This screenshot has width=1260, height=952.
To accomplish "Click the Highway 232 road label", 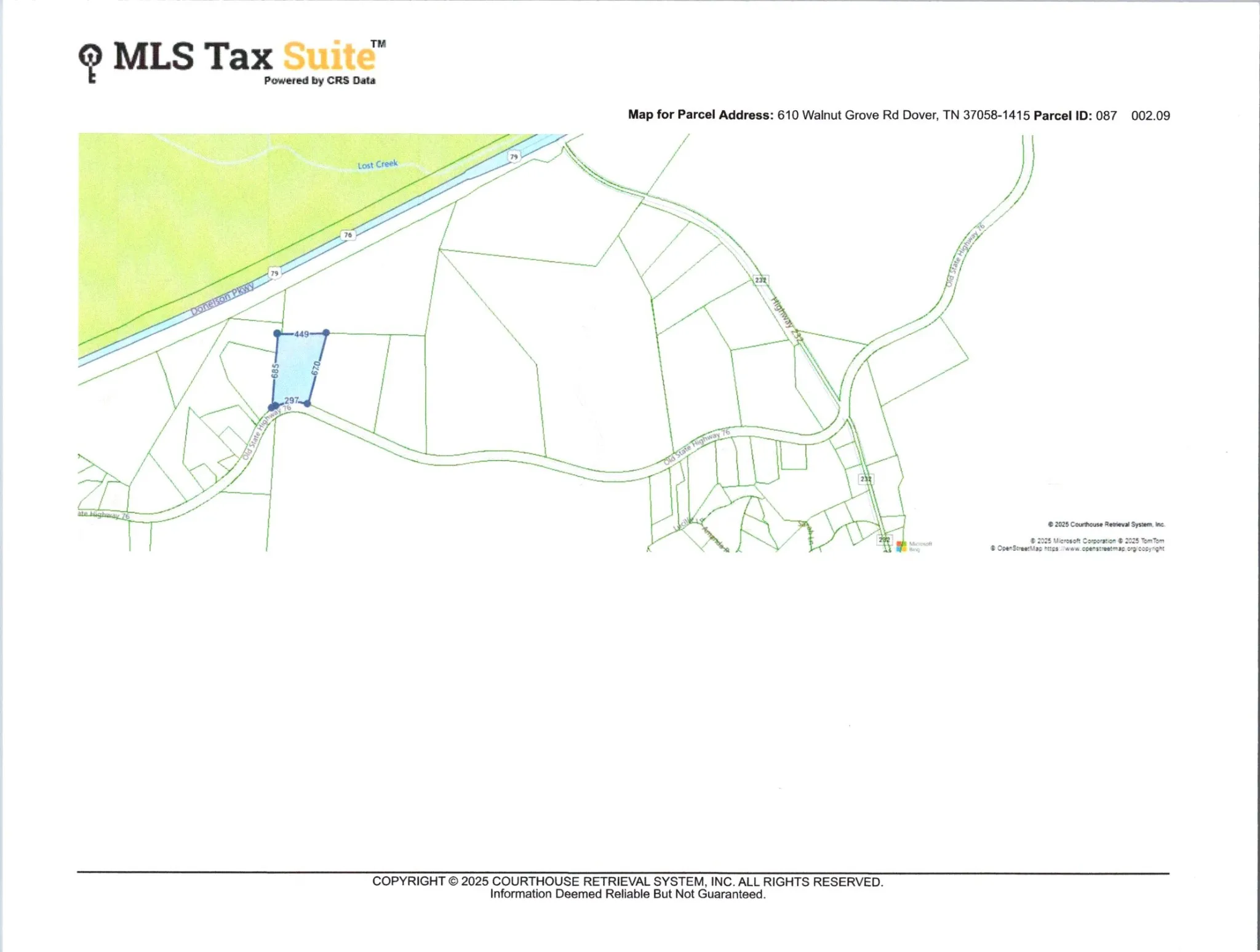I will pyautogui.click(x=787, y=320).
